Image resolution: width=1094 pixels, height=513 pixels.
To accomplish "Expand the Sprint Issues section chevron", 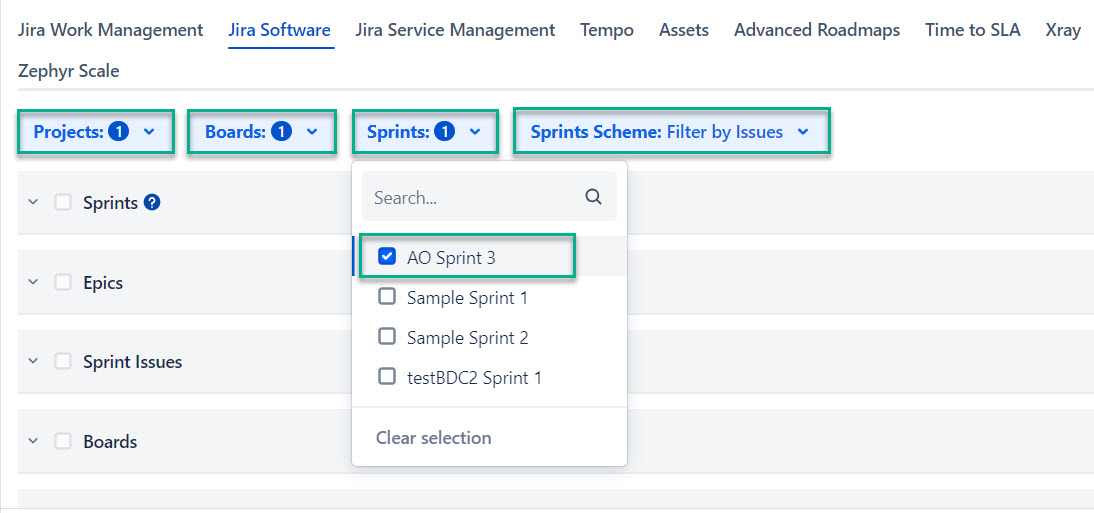I will pyautogui.click(x=32, y=362).
